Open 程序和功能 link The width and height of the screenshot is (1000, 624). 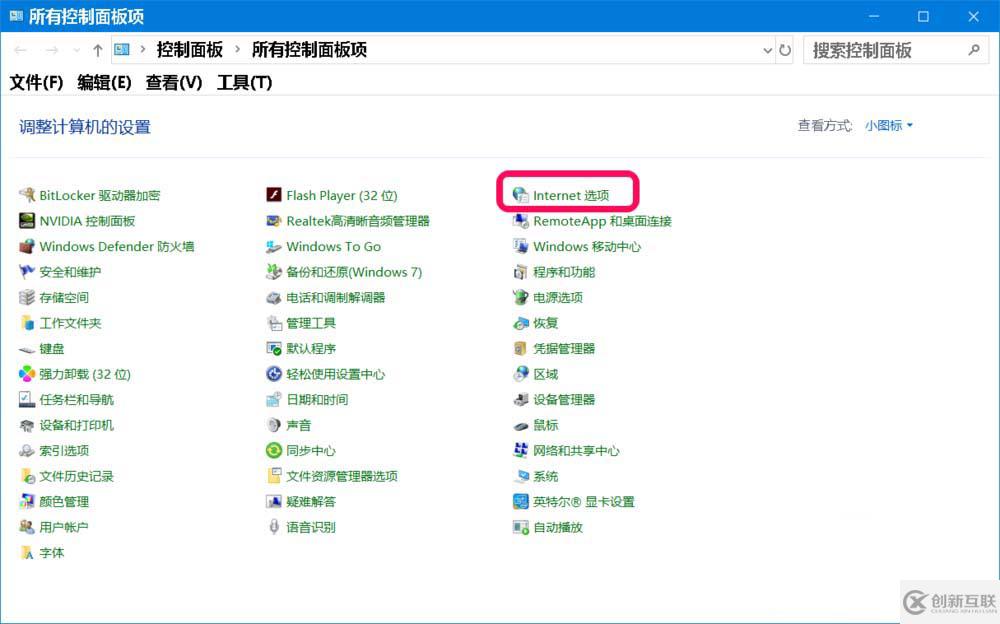564,272
